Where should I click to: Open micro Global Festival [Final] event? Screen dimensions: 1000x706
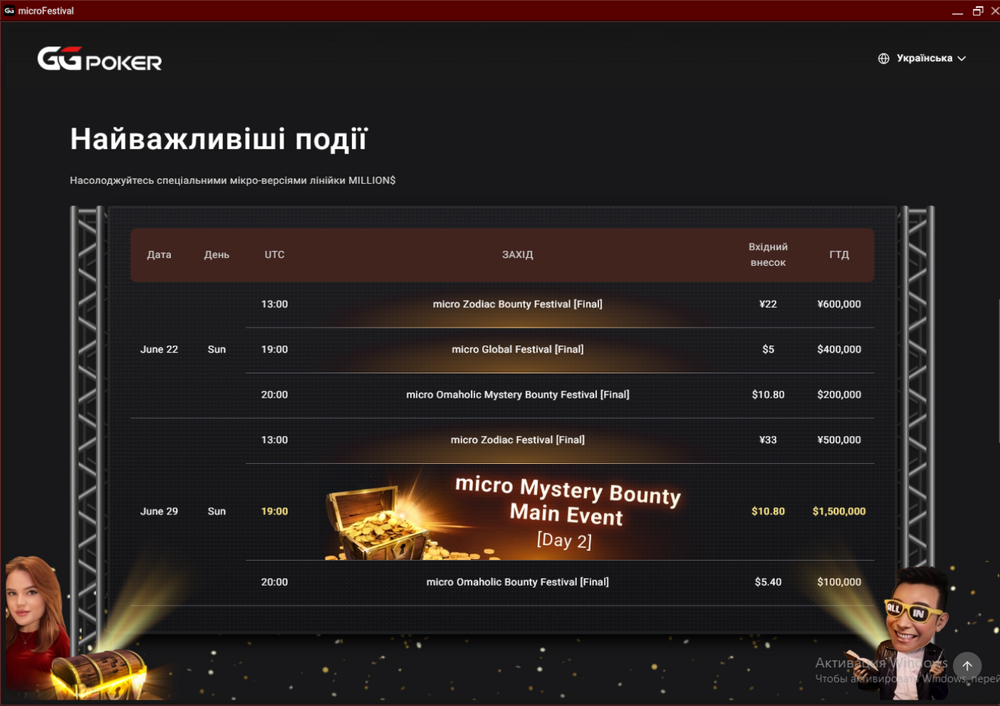click(517, 349)
